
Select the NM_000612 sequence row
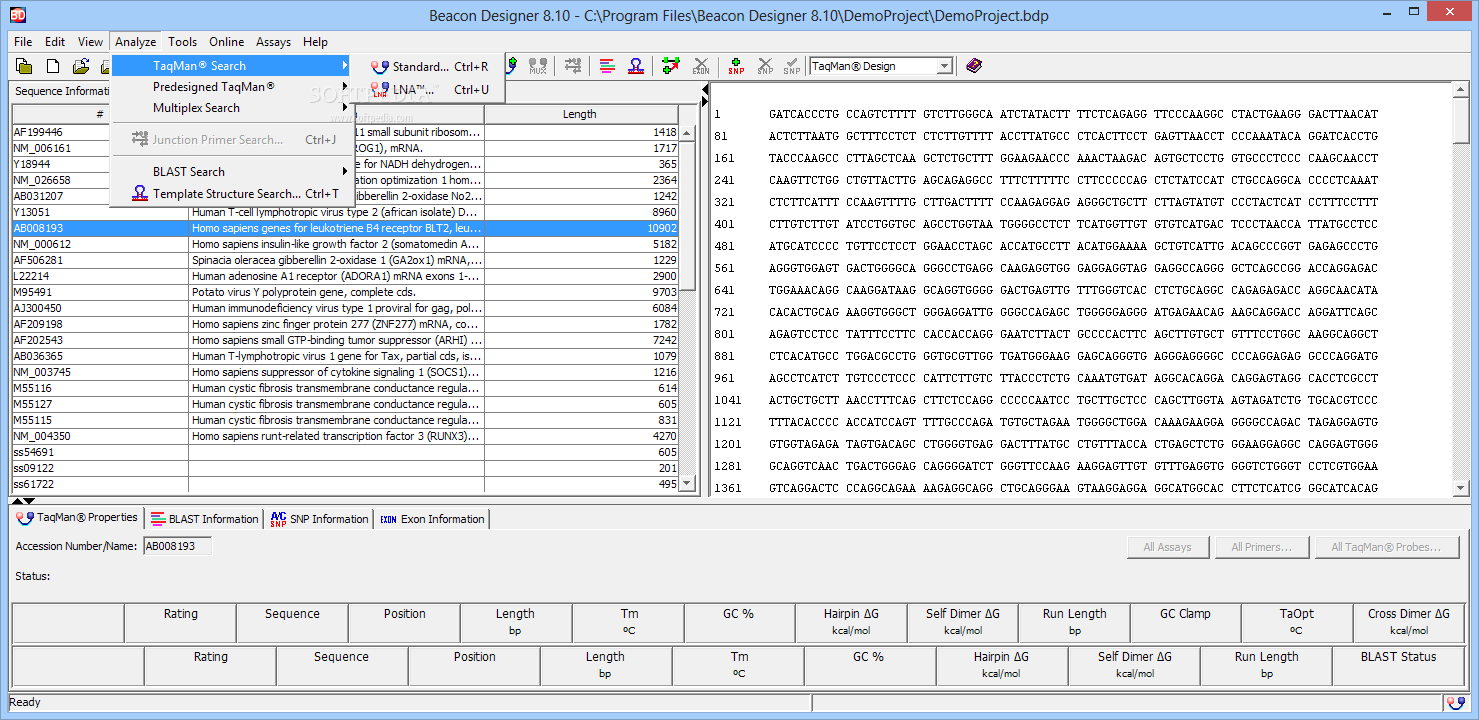(345, 244)
